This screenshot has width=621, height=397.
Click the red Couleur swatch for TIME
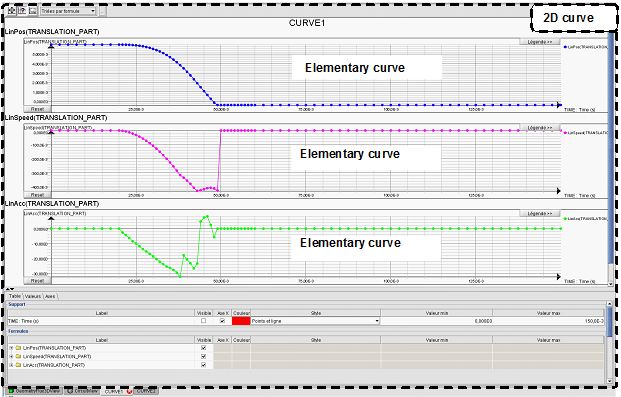tap(241, 321)
